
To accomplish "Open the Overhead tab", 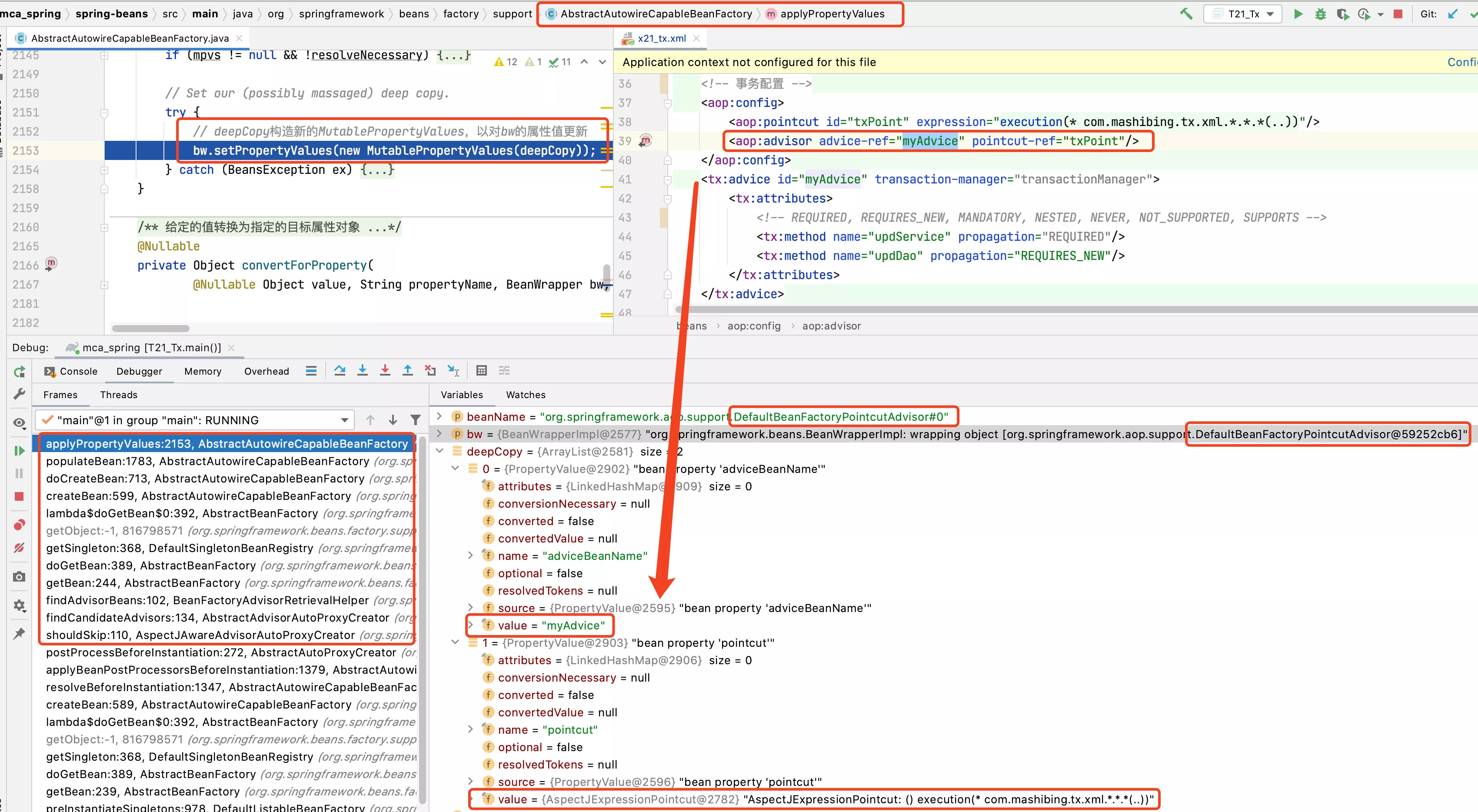I will [x=266, y=371].
